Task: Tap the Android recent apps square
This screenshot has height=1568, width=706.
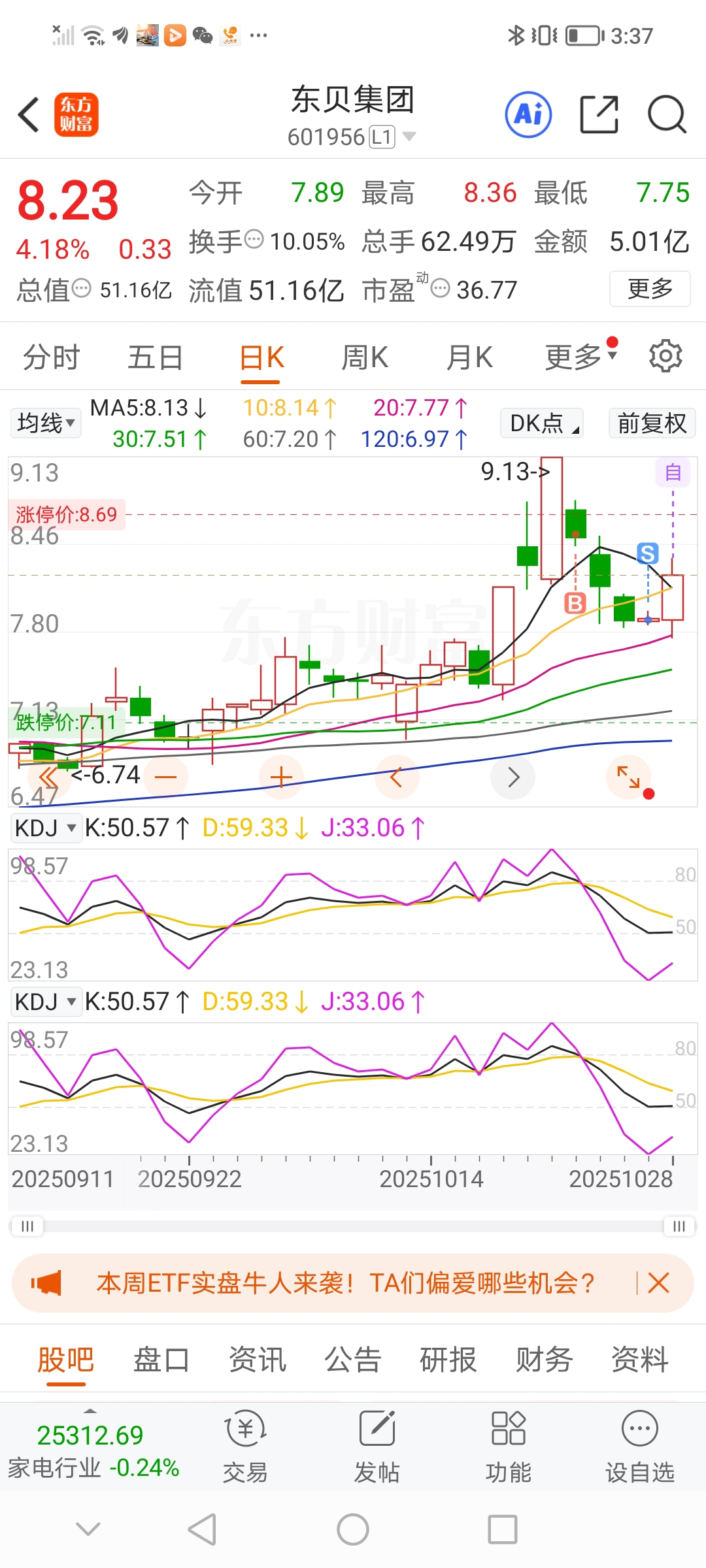Action: click(x=503, y=1529)
